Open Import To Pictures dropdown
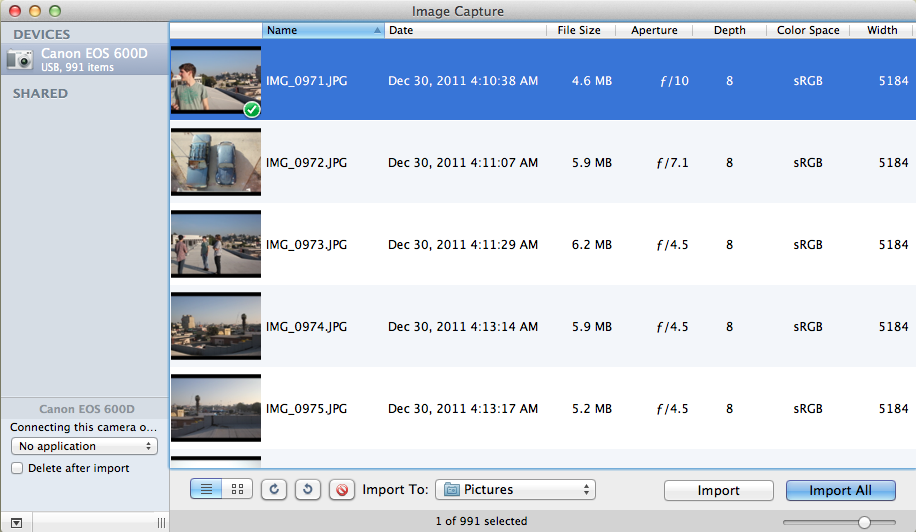This screenshot has width=916, height=532. (515, 490)
